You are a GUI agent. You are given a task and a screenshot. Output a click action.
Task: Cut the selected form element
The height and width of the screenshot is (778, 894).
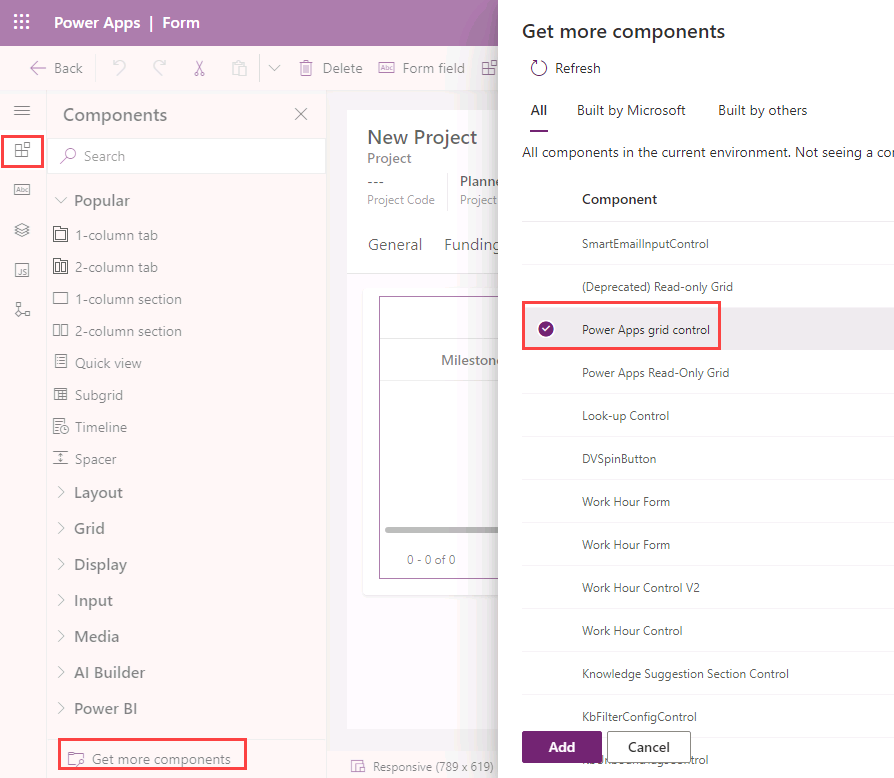[199, 68]
